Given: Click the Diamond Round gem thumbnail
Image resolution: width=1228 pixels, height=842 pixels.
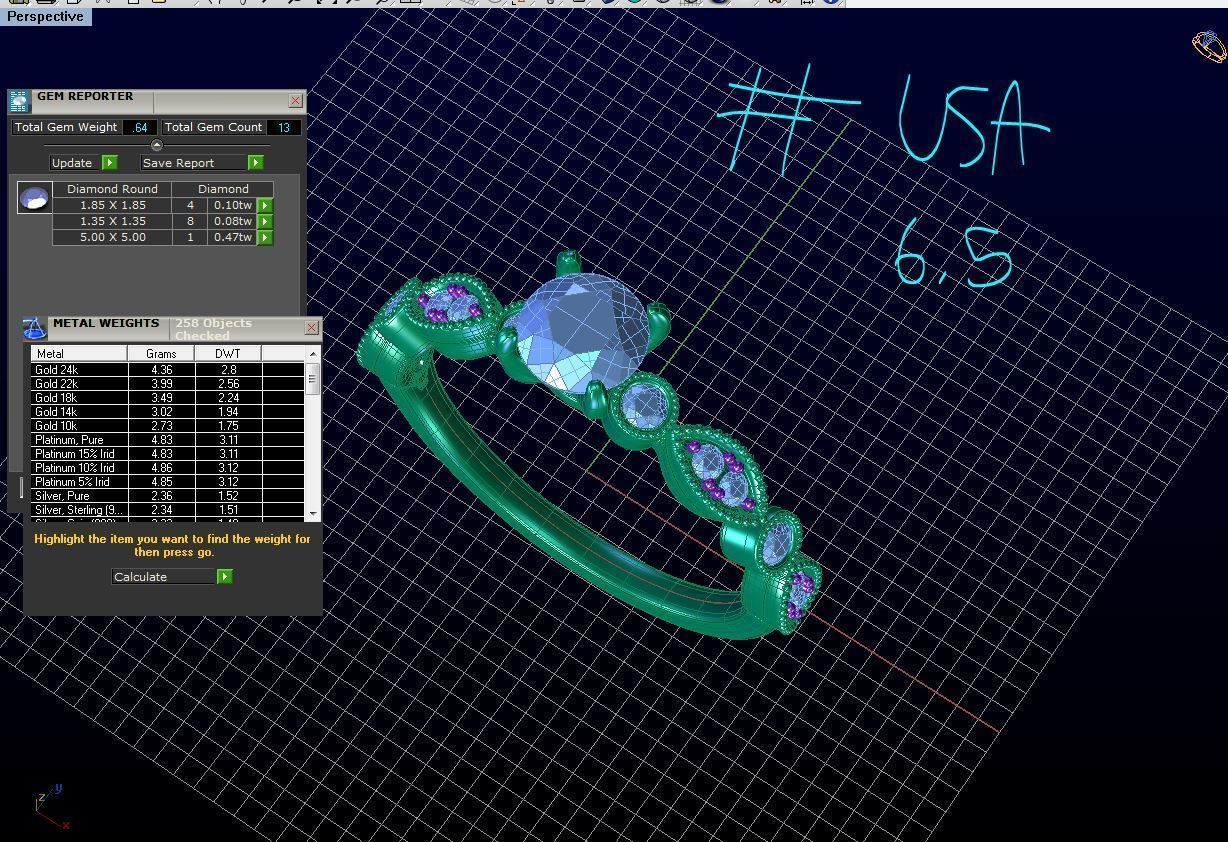Looking at the screenshot, I should point(35,198).
